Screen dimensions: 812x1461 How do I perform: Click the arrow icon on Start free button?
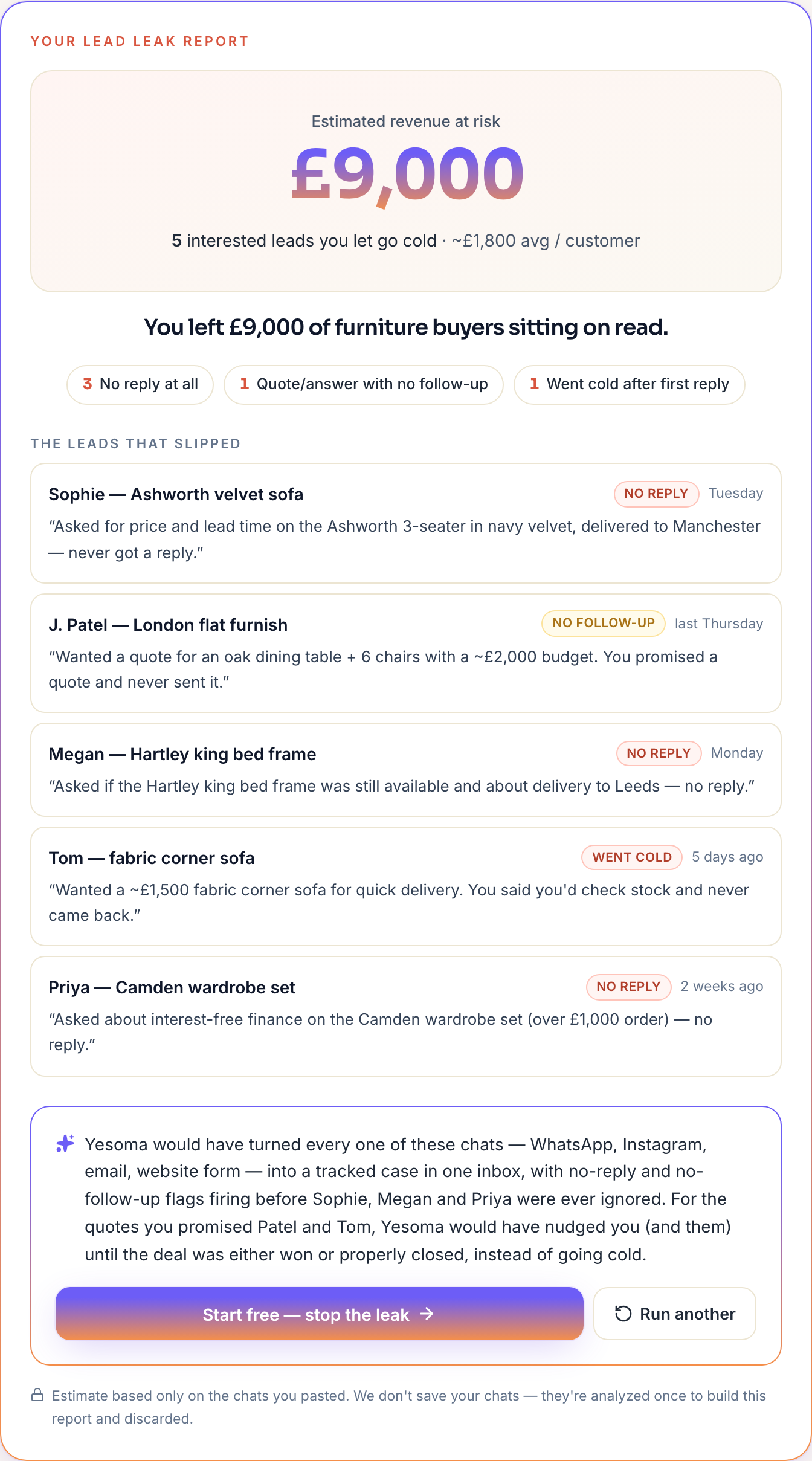coord(427,1314)
